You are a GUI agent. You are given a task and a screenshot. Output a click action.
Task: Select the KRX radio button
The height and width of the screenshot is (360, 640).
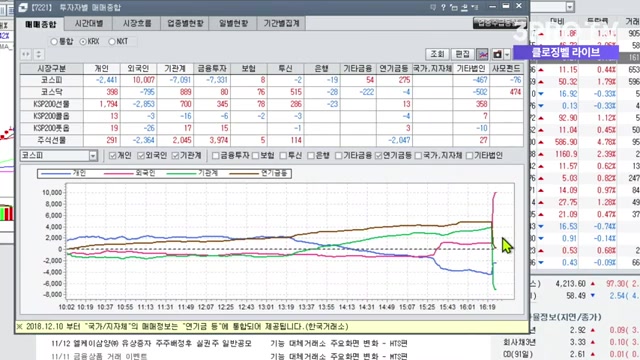(83, 42)
